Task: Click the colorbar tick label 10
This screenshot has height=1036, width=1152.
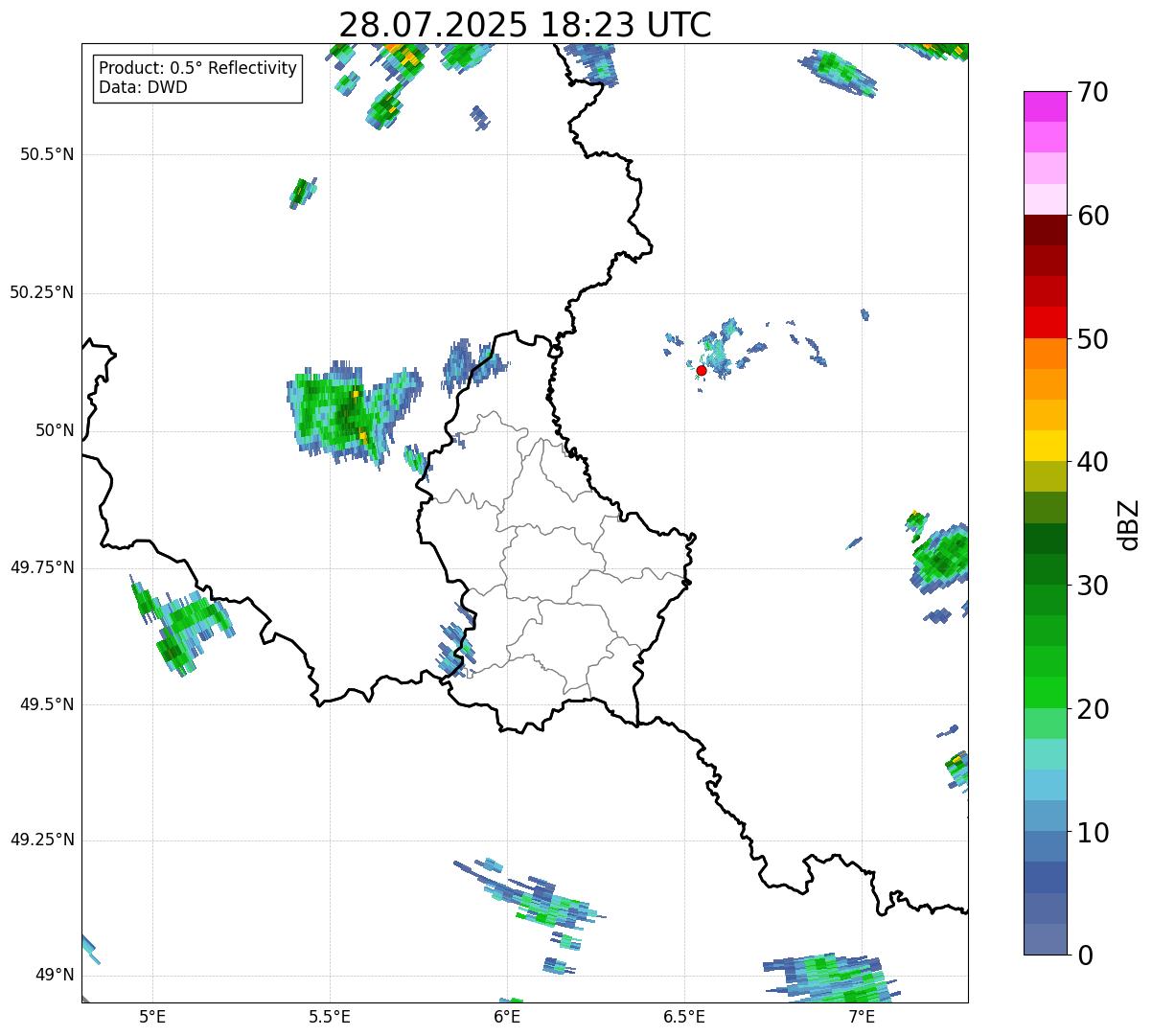Action: [x=1092, y=832]
